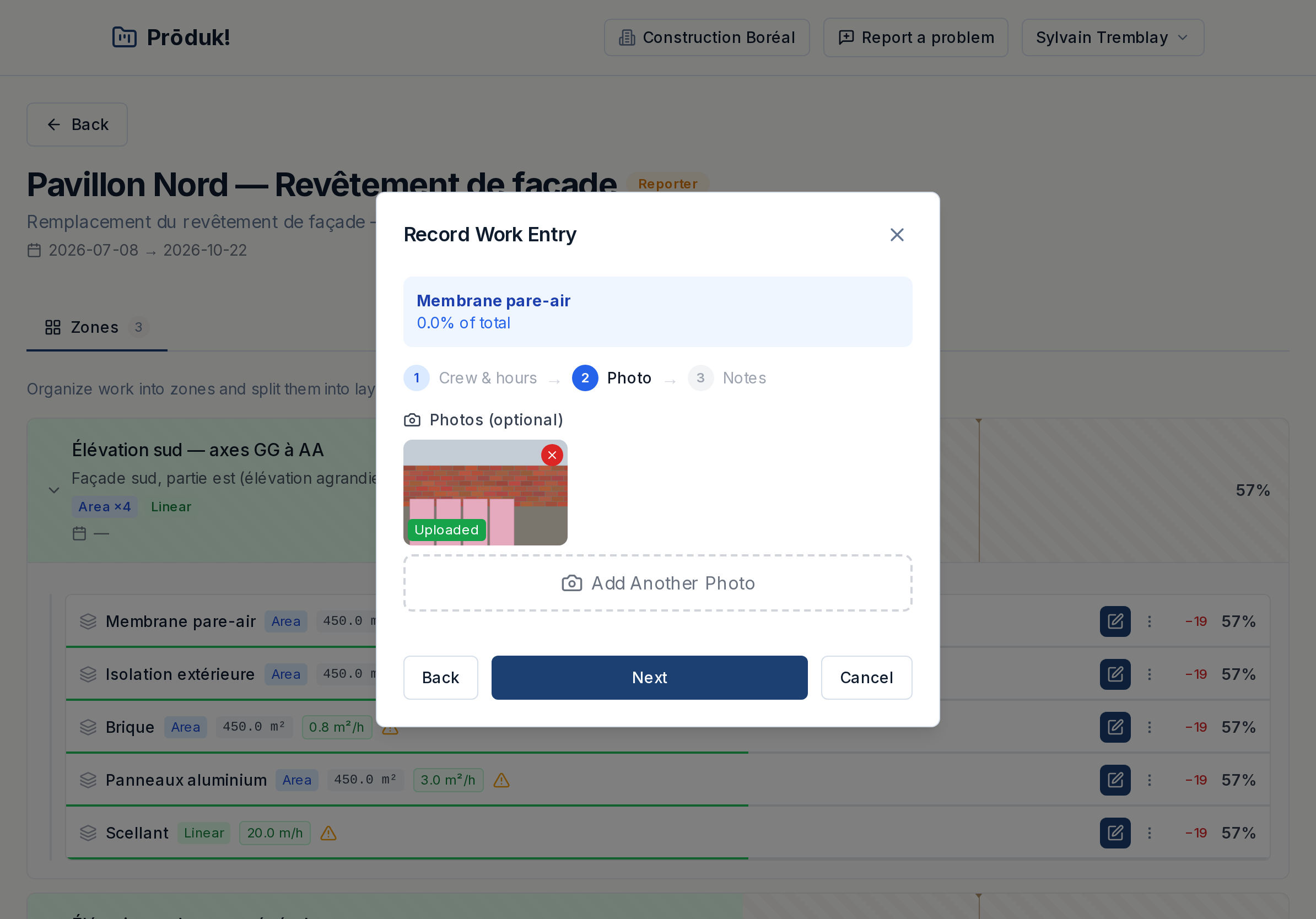This screenshot has height=919, width=1316.
Task: Open Construction Boréal company selector
Action: click(706, 37)
